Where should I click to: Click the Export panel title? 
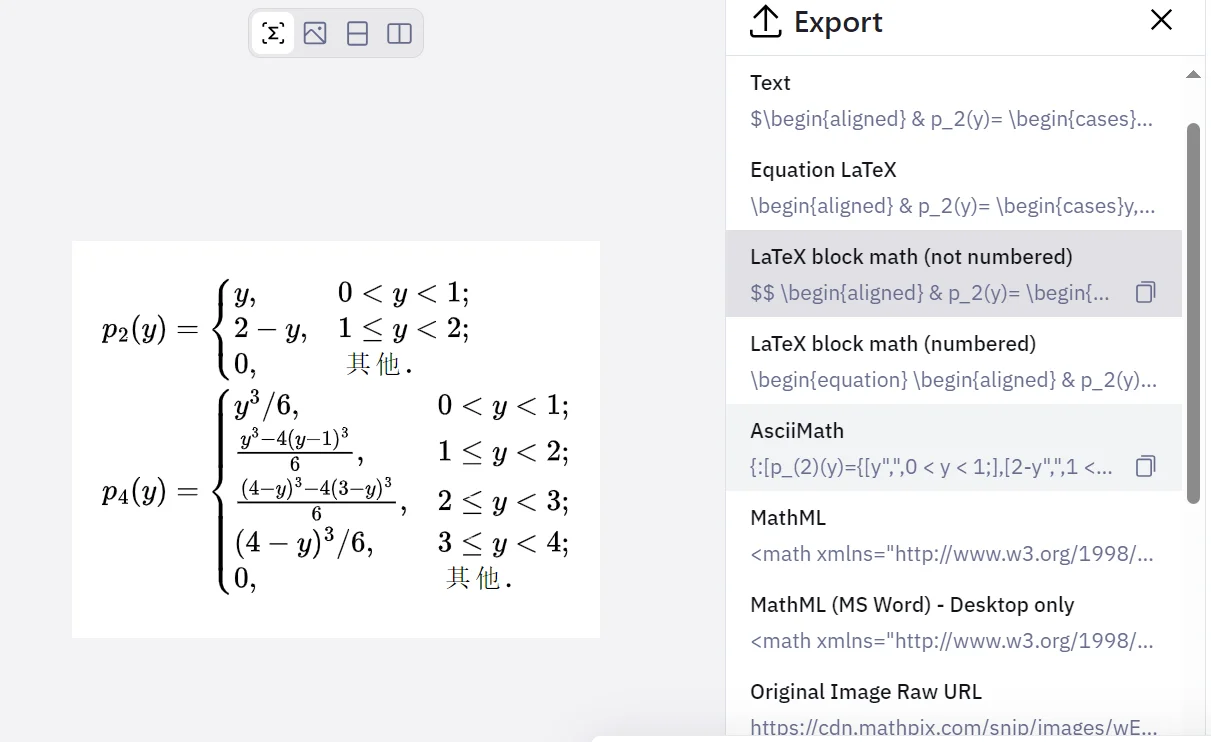pos(838,21)
